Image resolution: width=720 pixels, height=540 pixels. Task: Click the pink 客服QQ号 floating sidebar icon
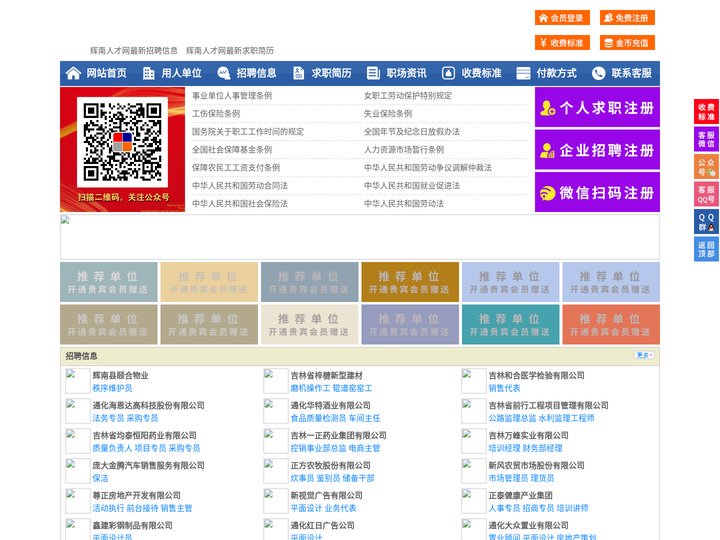click(x=706, y=194)
